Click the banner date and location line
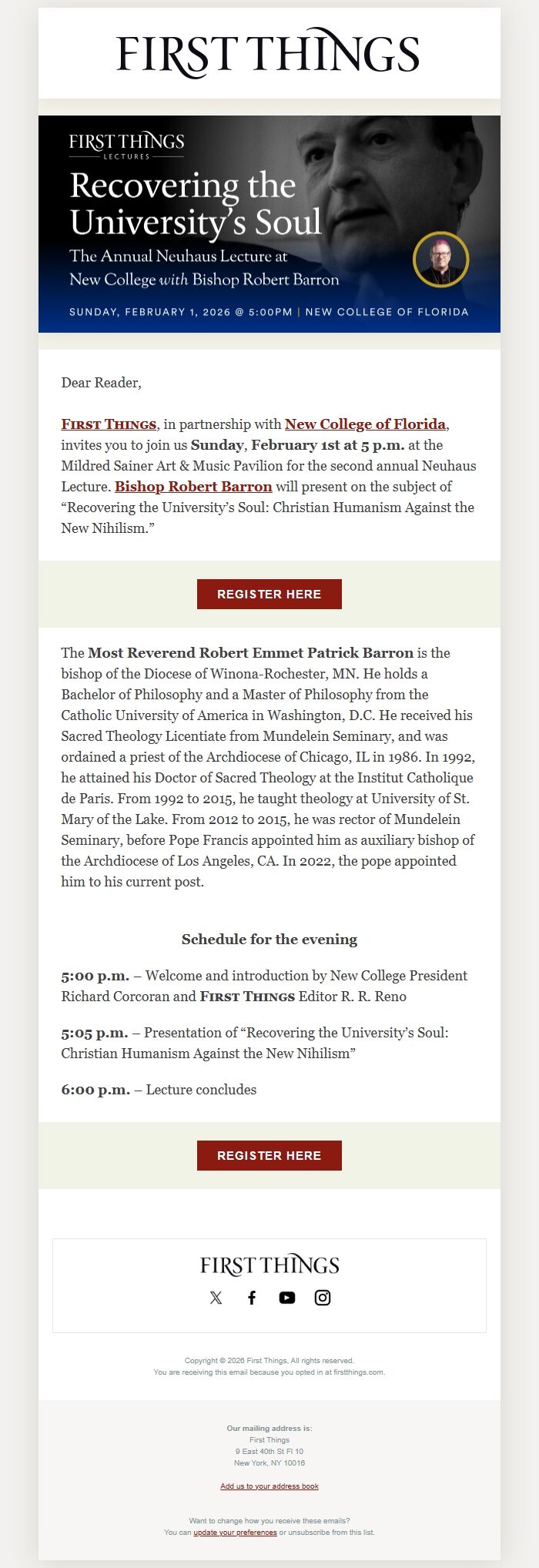The image size is (539, 1568). click(269, 312)
